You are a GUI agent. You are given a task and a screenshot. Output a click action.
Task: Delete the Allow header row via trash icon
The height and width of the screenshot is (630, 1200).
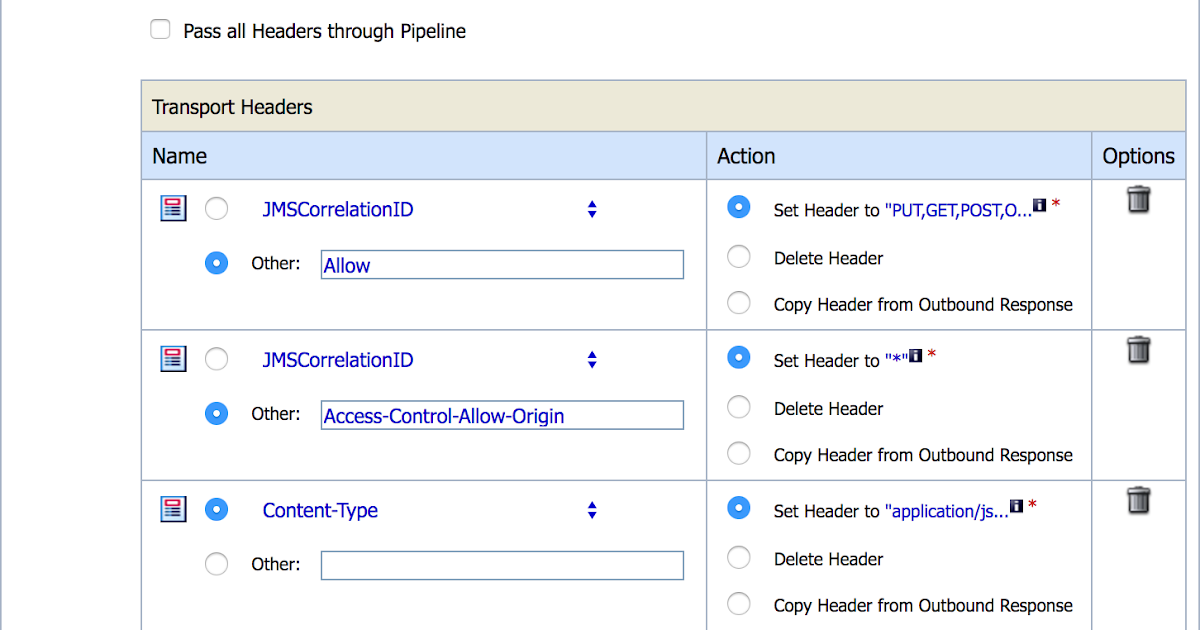coord(1138,200)
